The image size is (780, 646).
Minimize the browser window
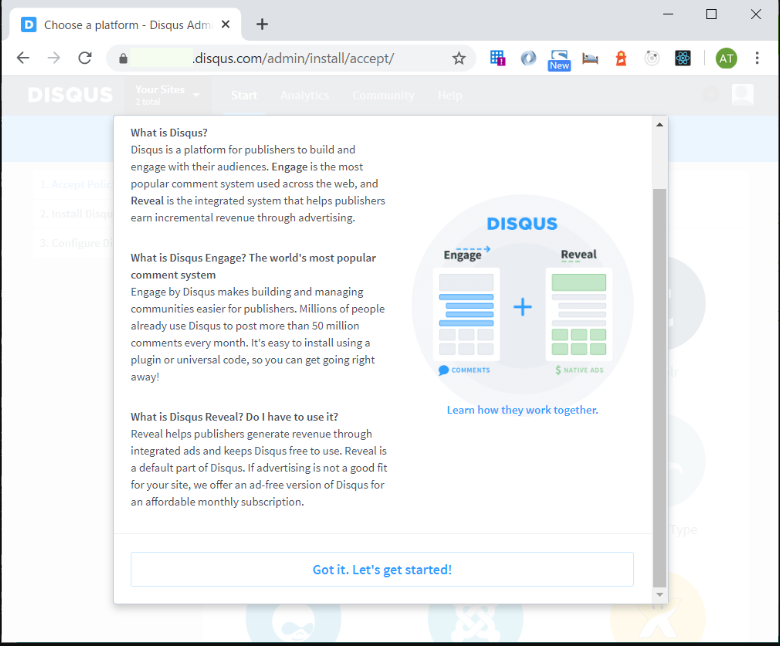[x=668, y=14]
